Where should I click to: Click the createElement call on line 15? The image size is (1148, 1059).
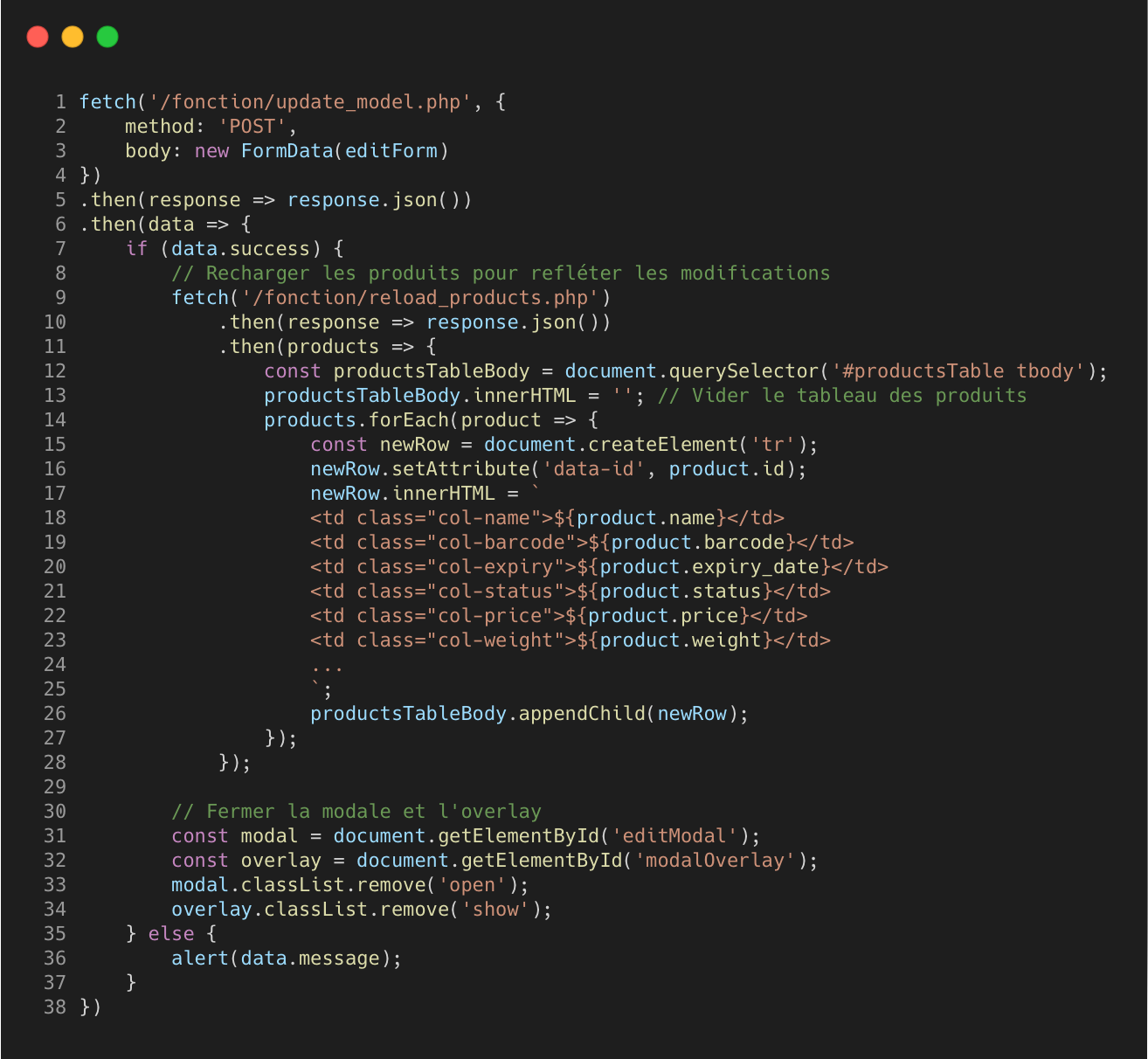tap(645, 445)
